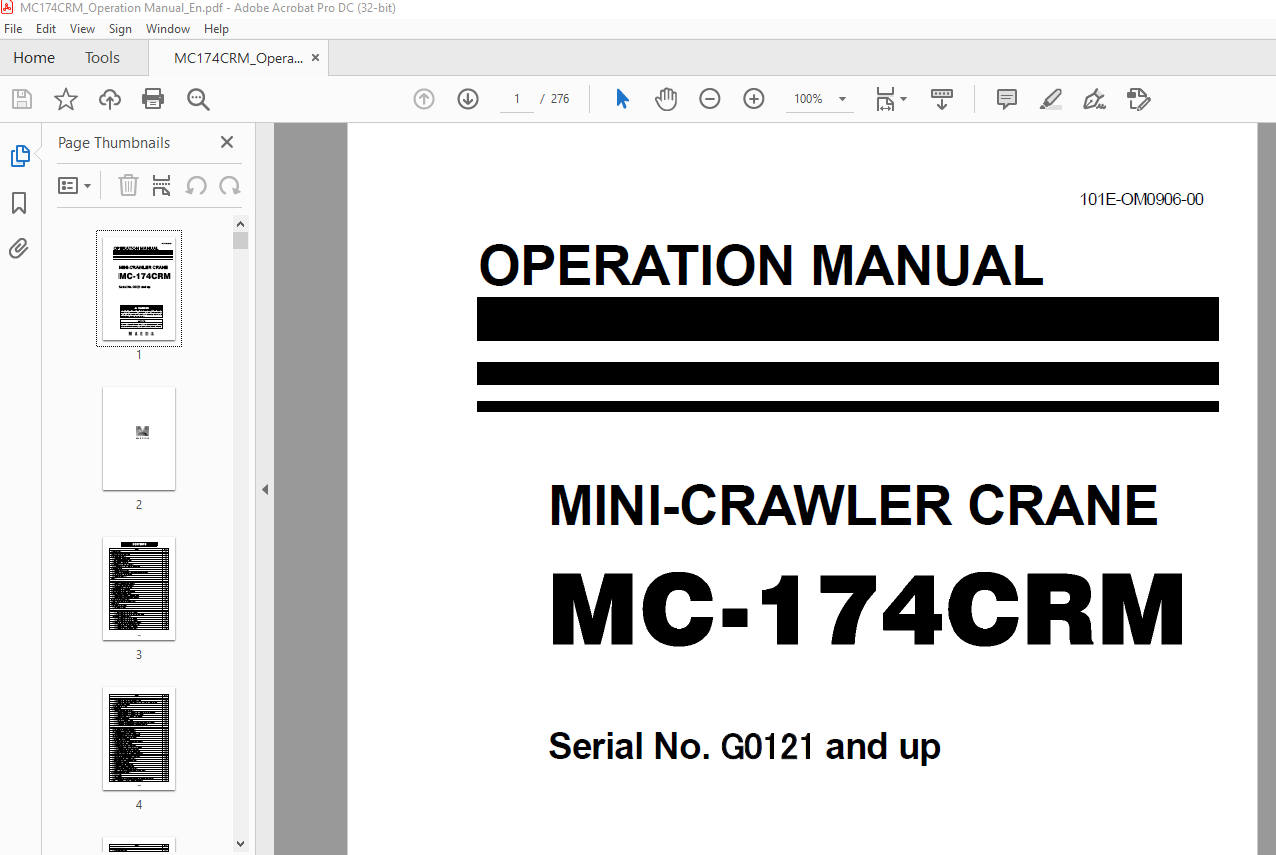Image resolution: width=1276 pixels, height=855 pixels.
Task: Click the Save file icon
Action: 22,99
